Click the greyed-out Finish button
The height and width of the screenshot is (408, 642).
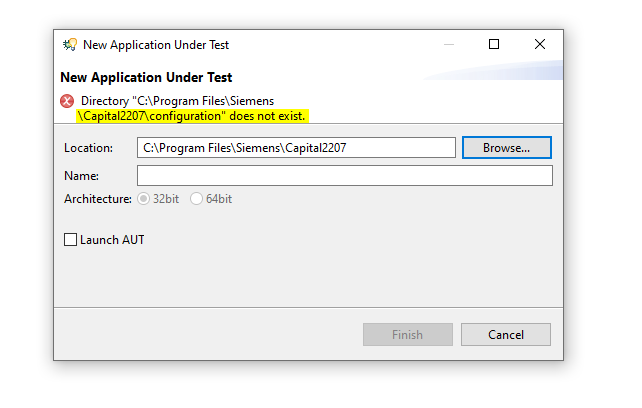tap(408, 335)
